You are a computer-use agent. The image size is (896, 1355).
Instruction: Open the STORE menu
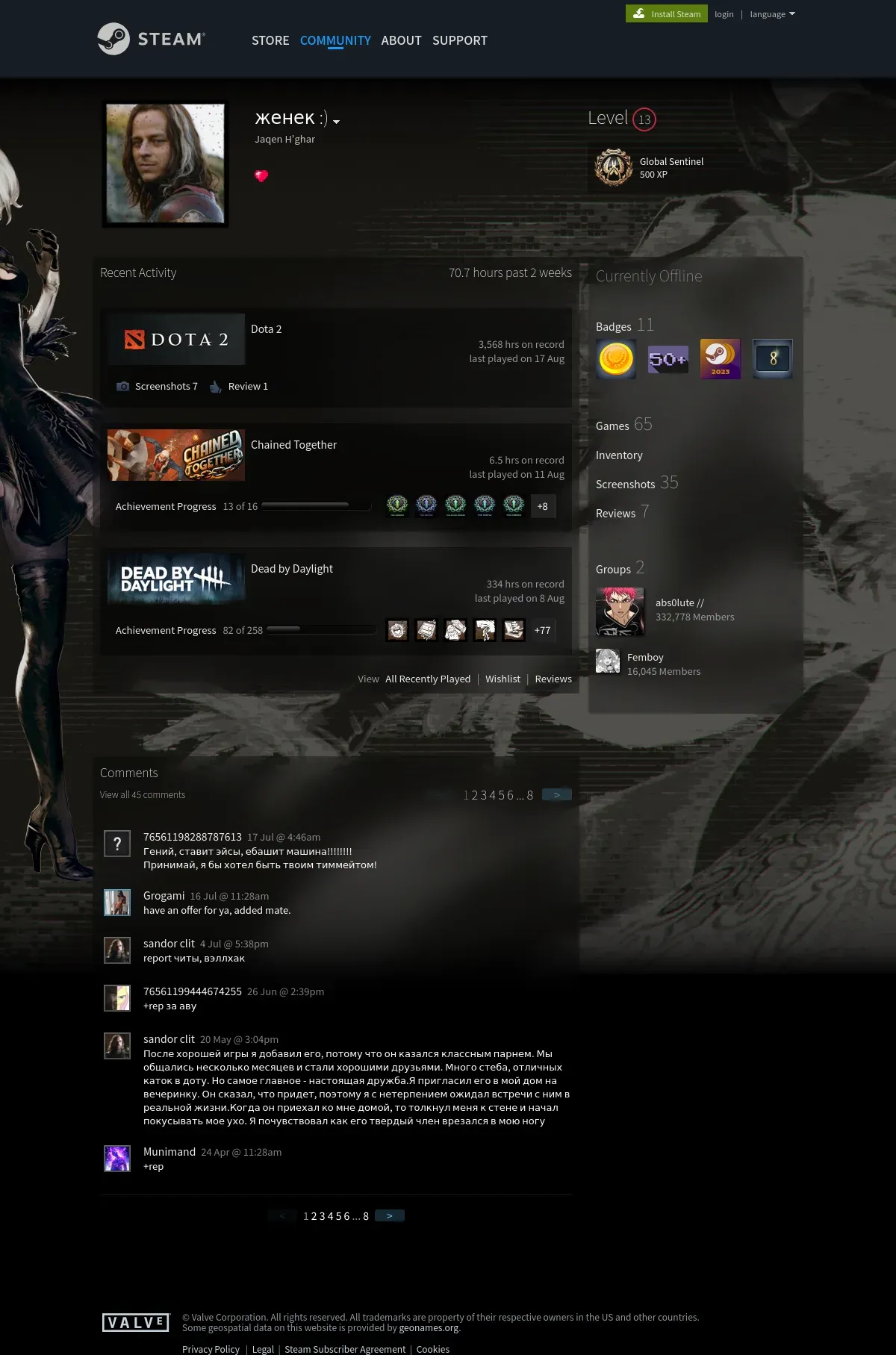270,40
